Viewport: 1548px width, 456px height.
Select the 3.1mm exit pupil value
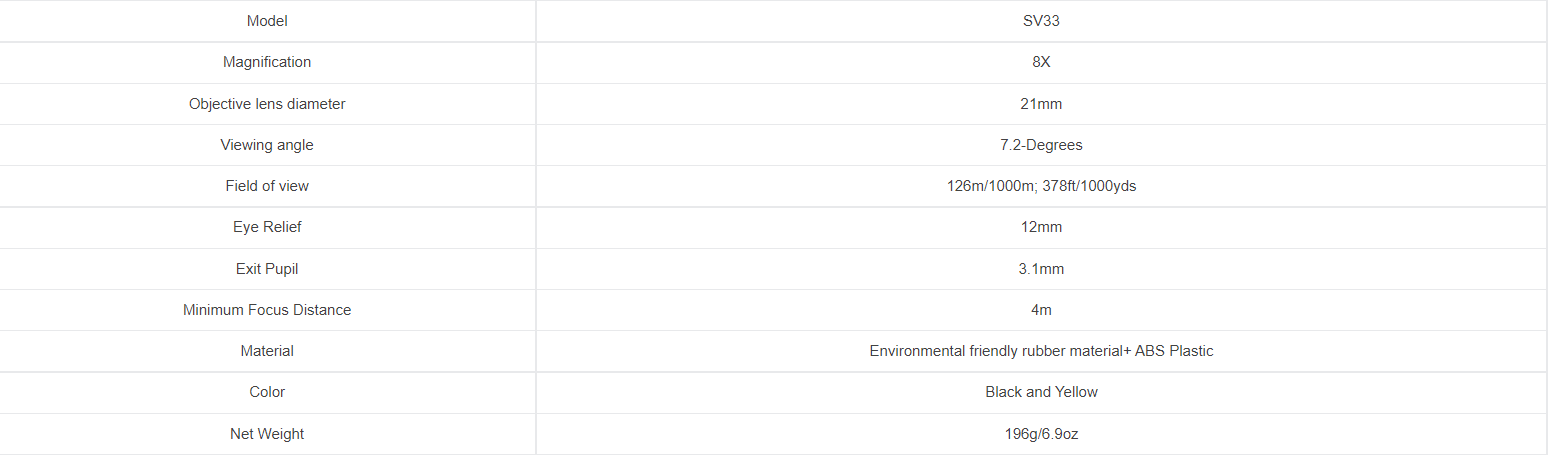(1041, 269)
